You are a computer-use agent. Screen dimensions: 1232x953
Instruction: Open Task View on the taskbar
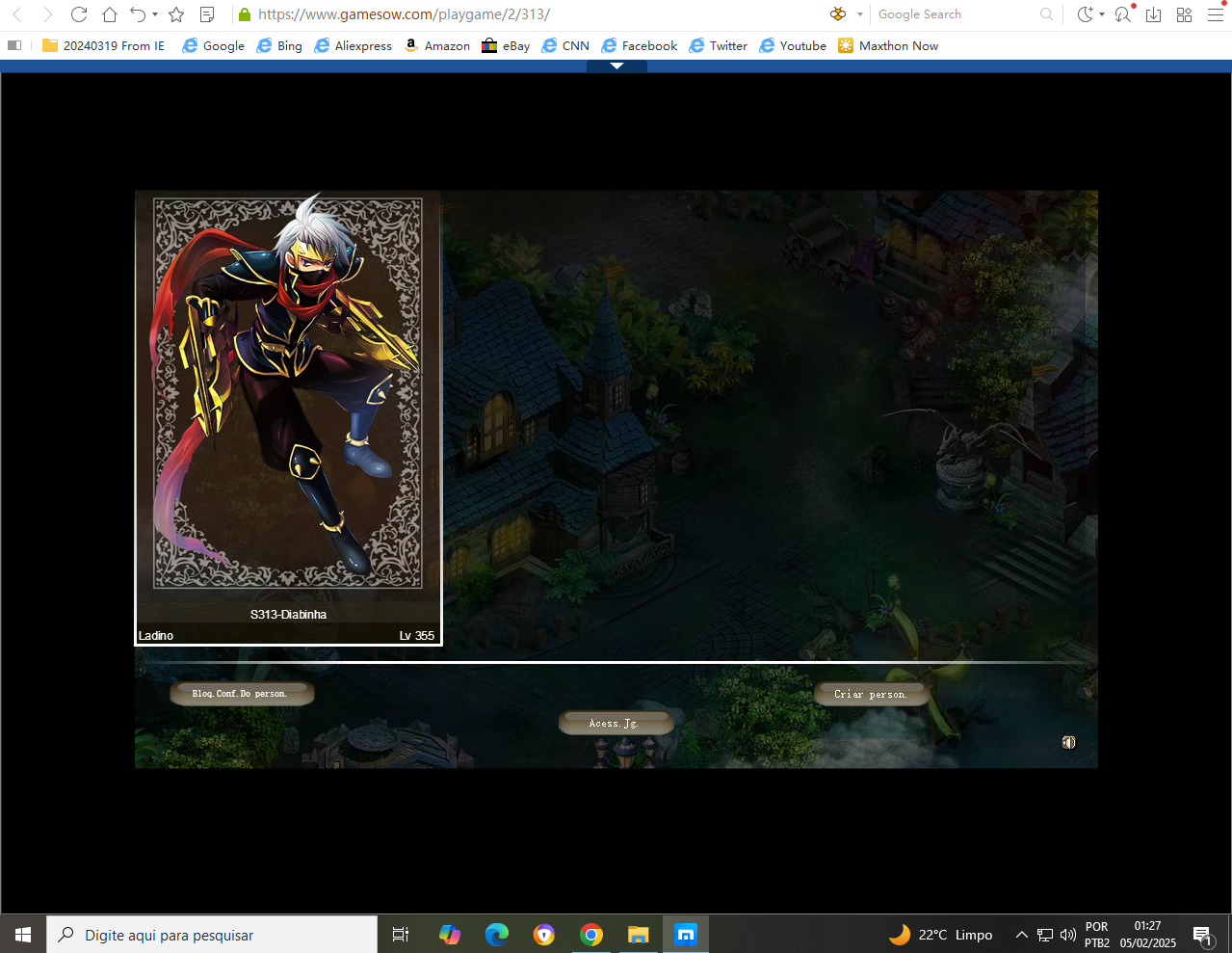tap(401, 935)
